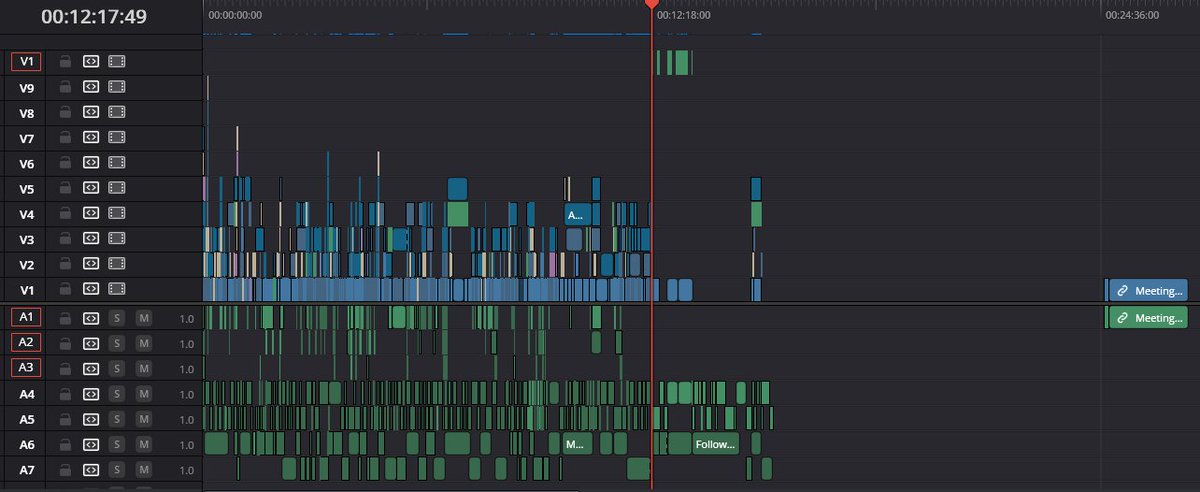Click the red A1 source patch button
The image size is (1200, 492).
pyautogui.click(x=27, y=317)
